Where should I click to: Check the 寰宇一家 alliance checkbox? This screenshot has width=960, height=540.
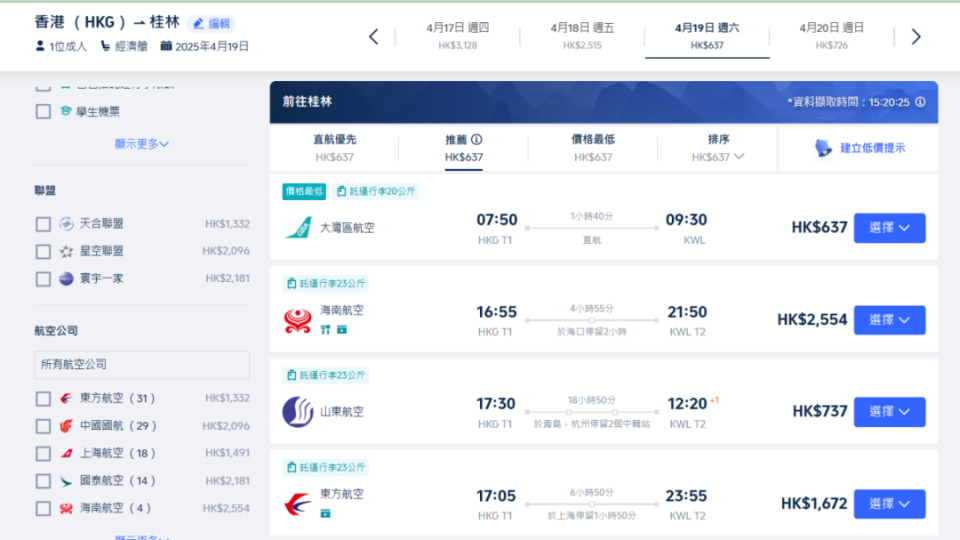coord(43,279)
